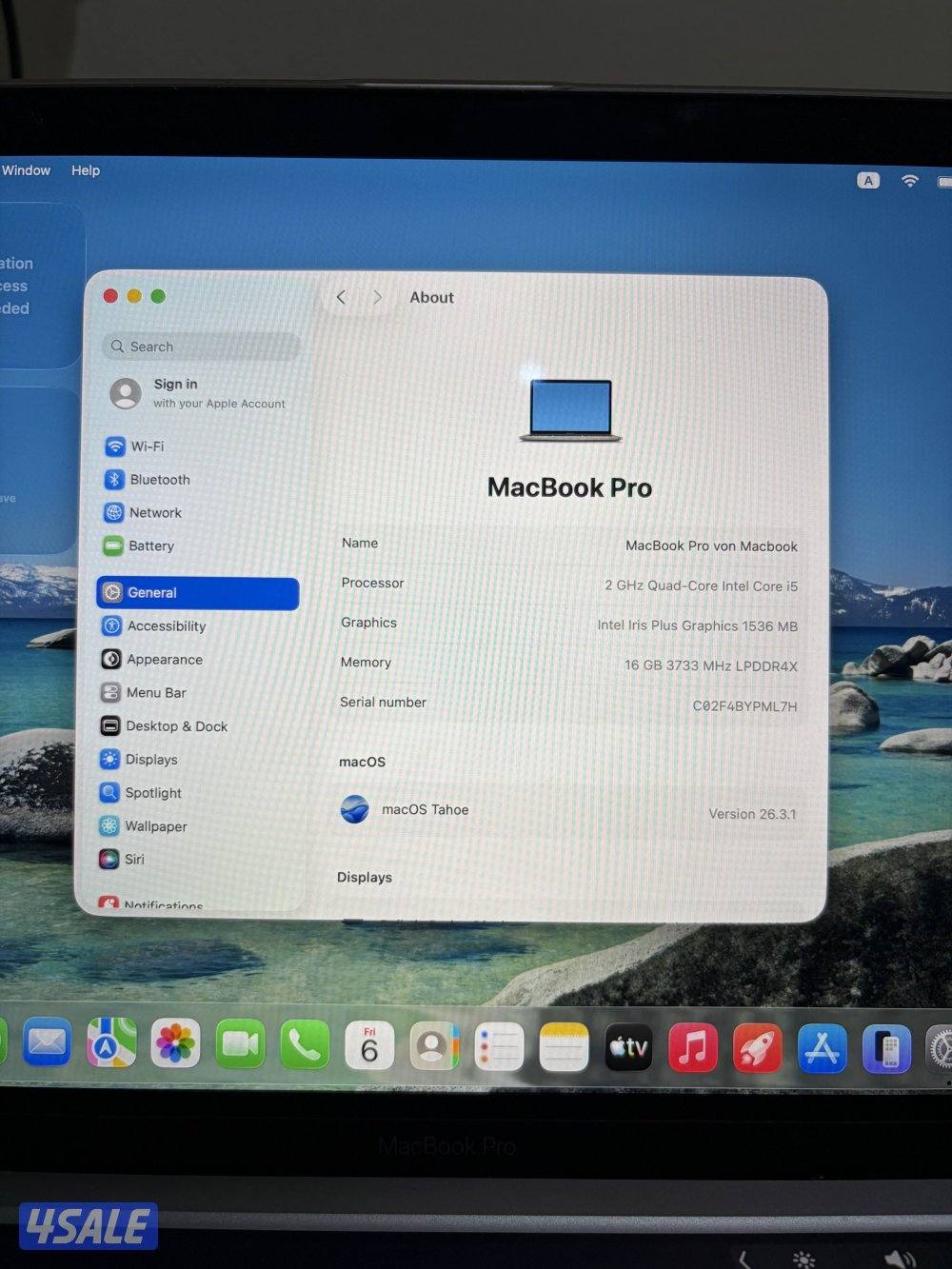
Task: Click the macOS Tahoe version row
Action: [568, 811]
